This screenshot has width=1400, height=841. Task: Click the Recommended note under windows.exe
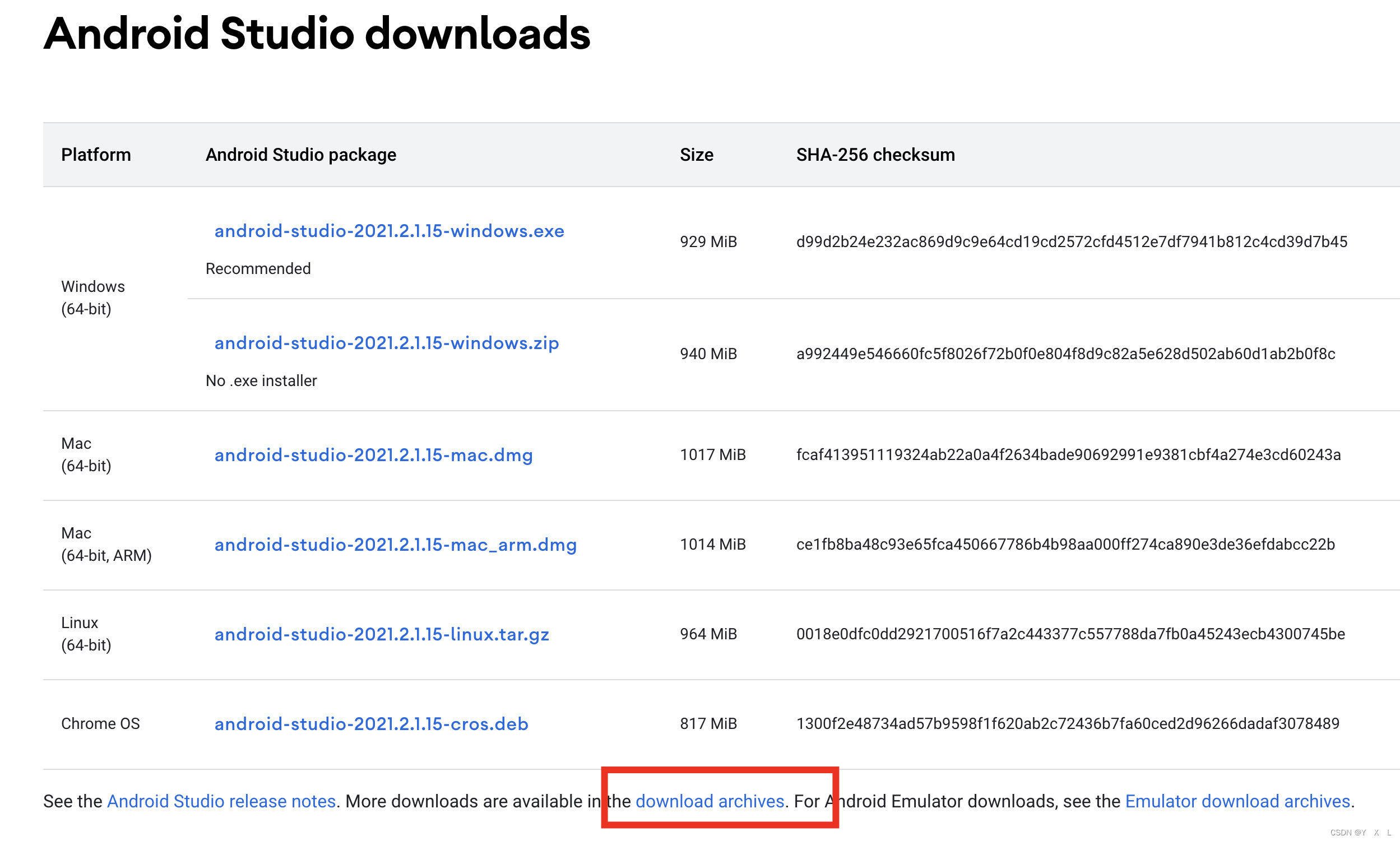coord(258,269)
